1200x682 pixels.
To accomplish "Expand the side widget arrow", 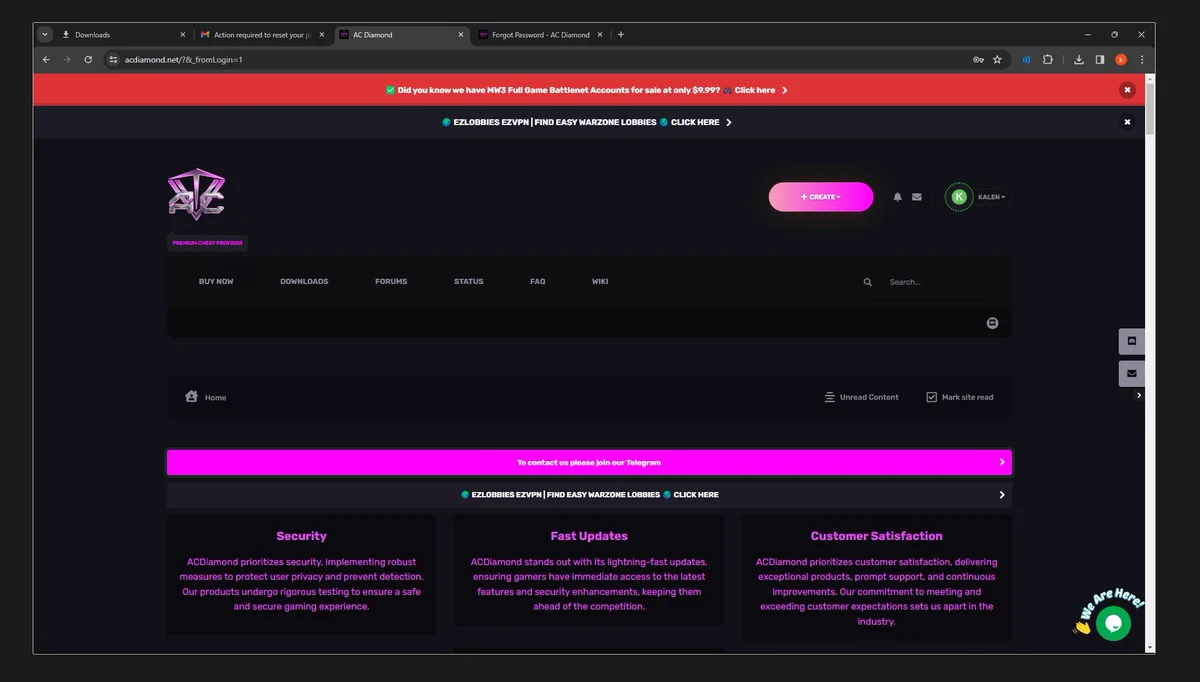I will coord(1138,396).
